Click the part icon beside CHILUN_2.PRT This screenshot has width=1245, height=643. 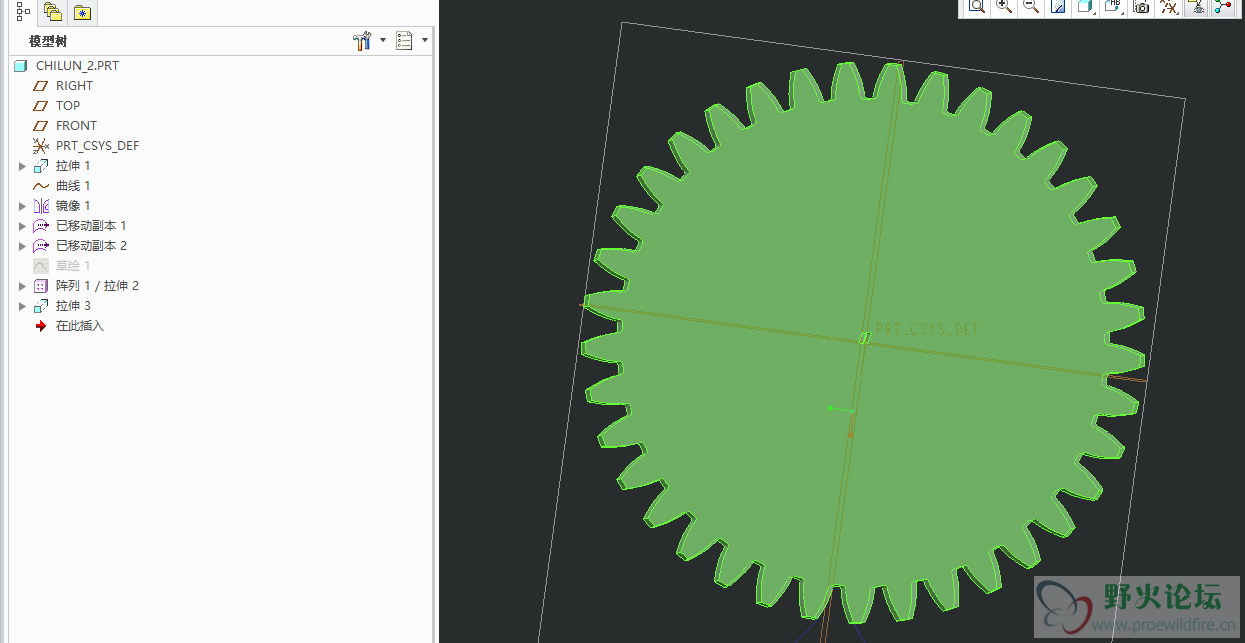pos(21,66)
